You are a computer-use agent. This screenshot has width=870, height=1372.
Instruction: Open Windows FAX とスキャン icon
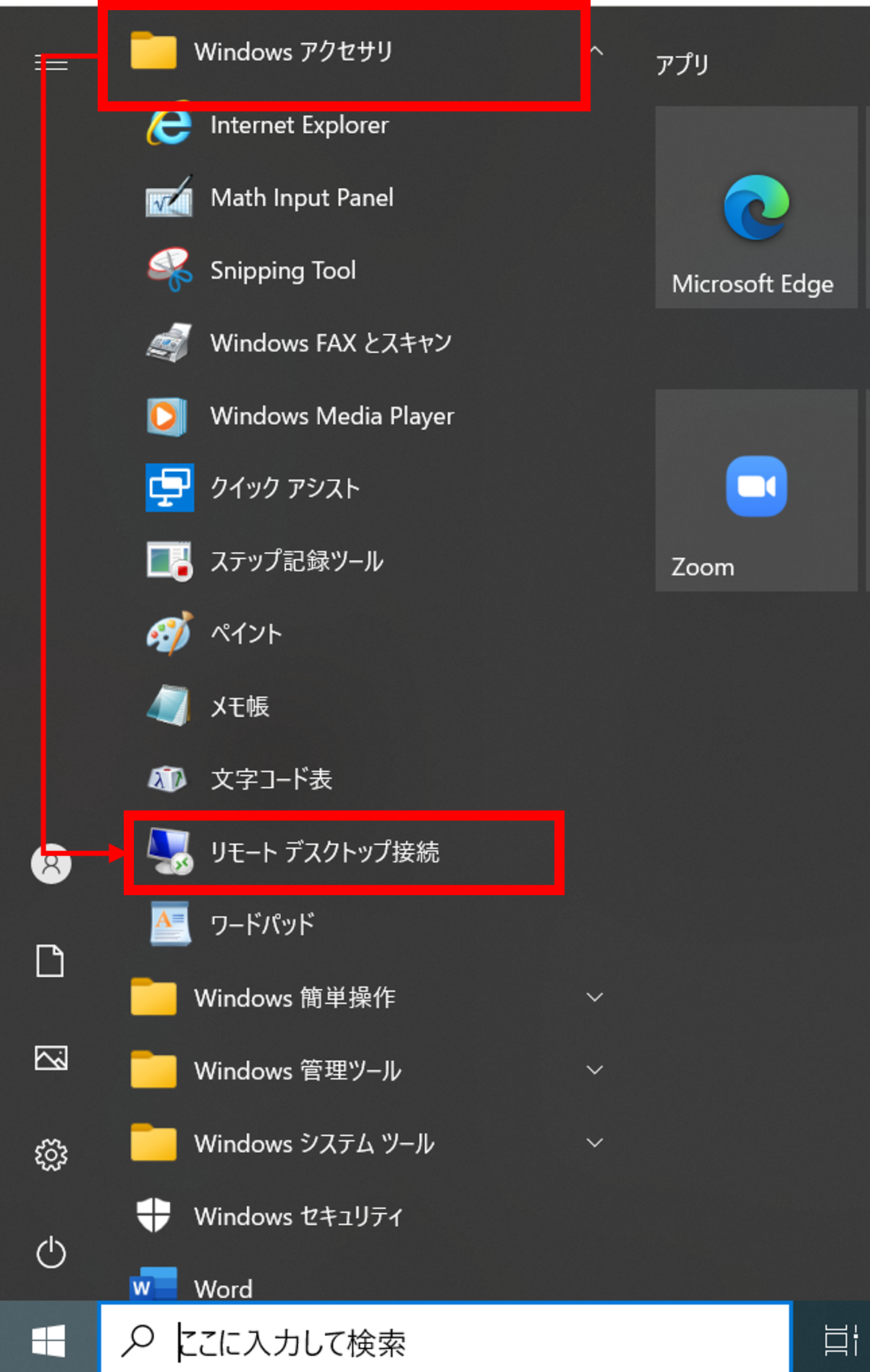pyautogui.click(x=169, y=342)
